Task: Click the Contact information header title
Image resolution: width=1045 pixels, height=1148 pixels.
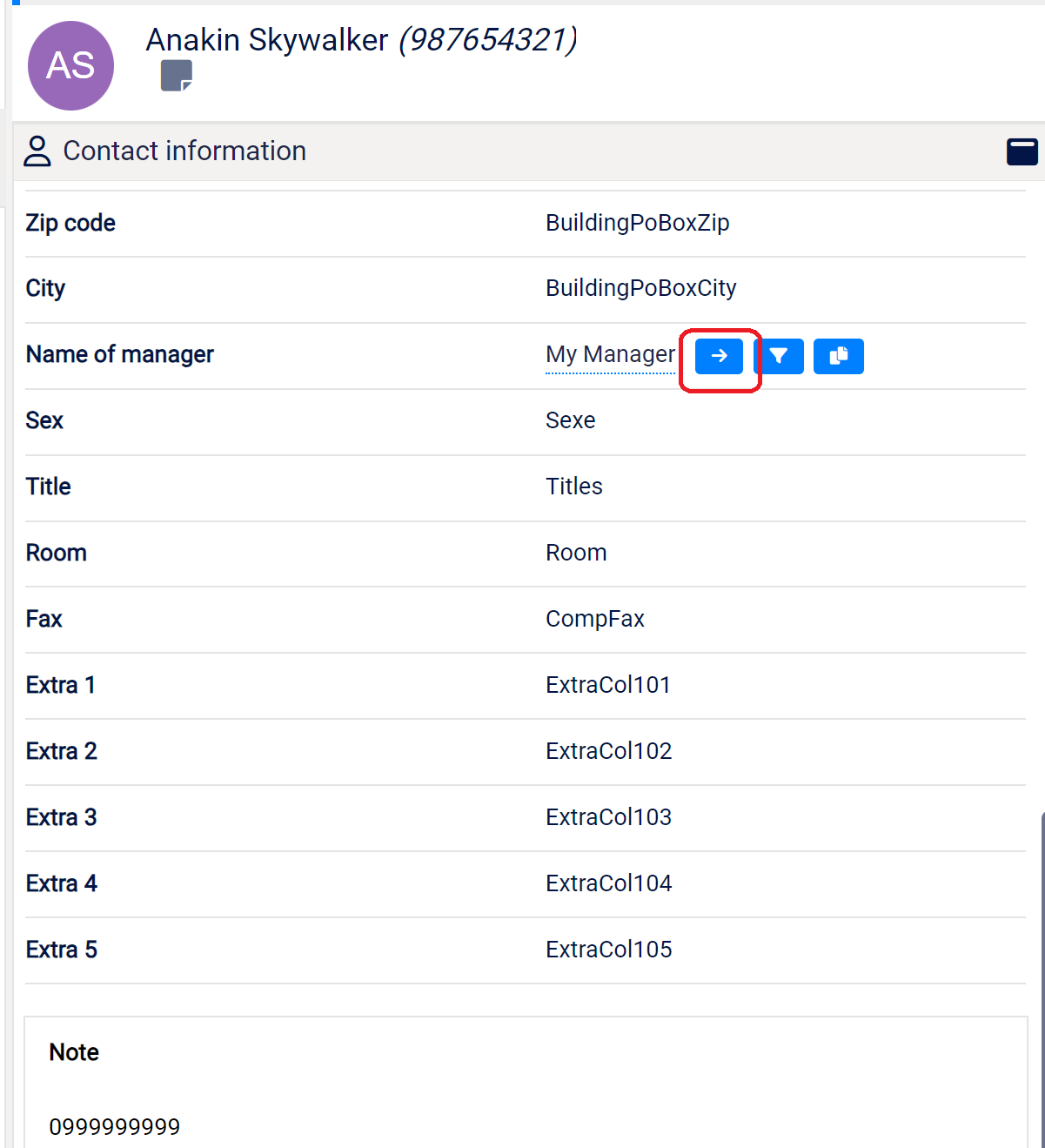Action: coord(184,151)
